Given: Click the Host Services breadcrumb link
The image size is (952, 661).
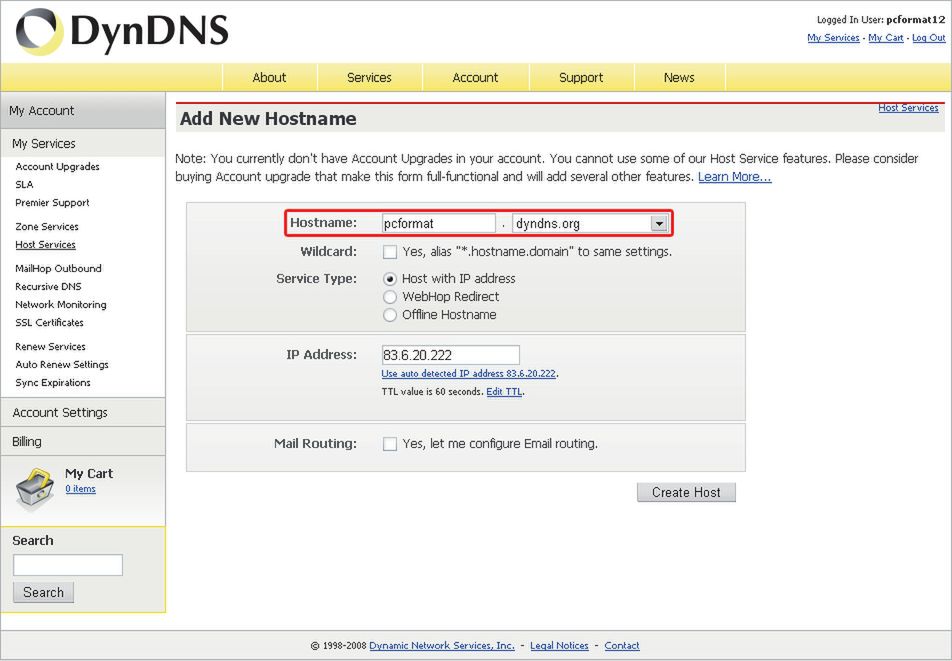Looking at the screenshot, I should click(x=908, y=107).
